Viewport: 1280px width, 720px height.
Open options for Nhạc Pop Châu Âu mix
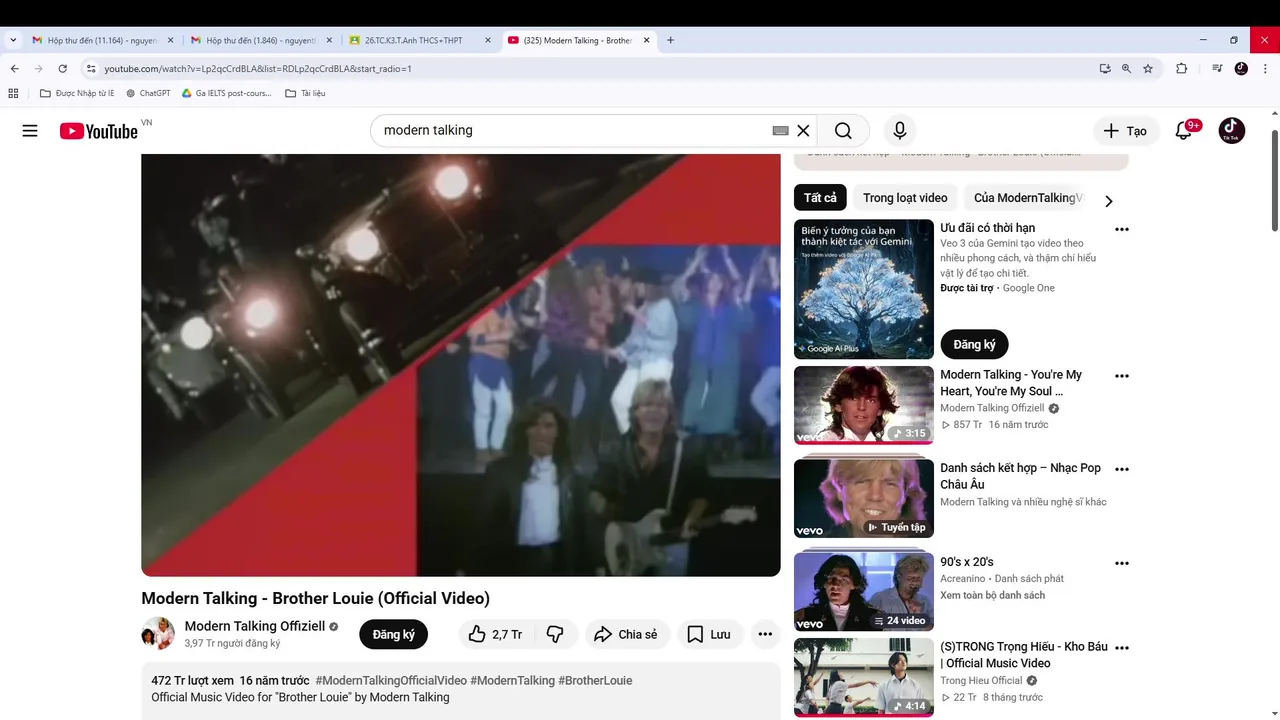click(x=1122, y=469)
